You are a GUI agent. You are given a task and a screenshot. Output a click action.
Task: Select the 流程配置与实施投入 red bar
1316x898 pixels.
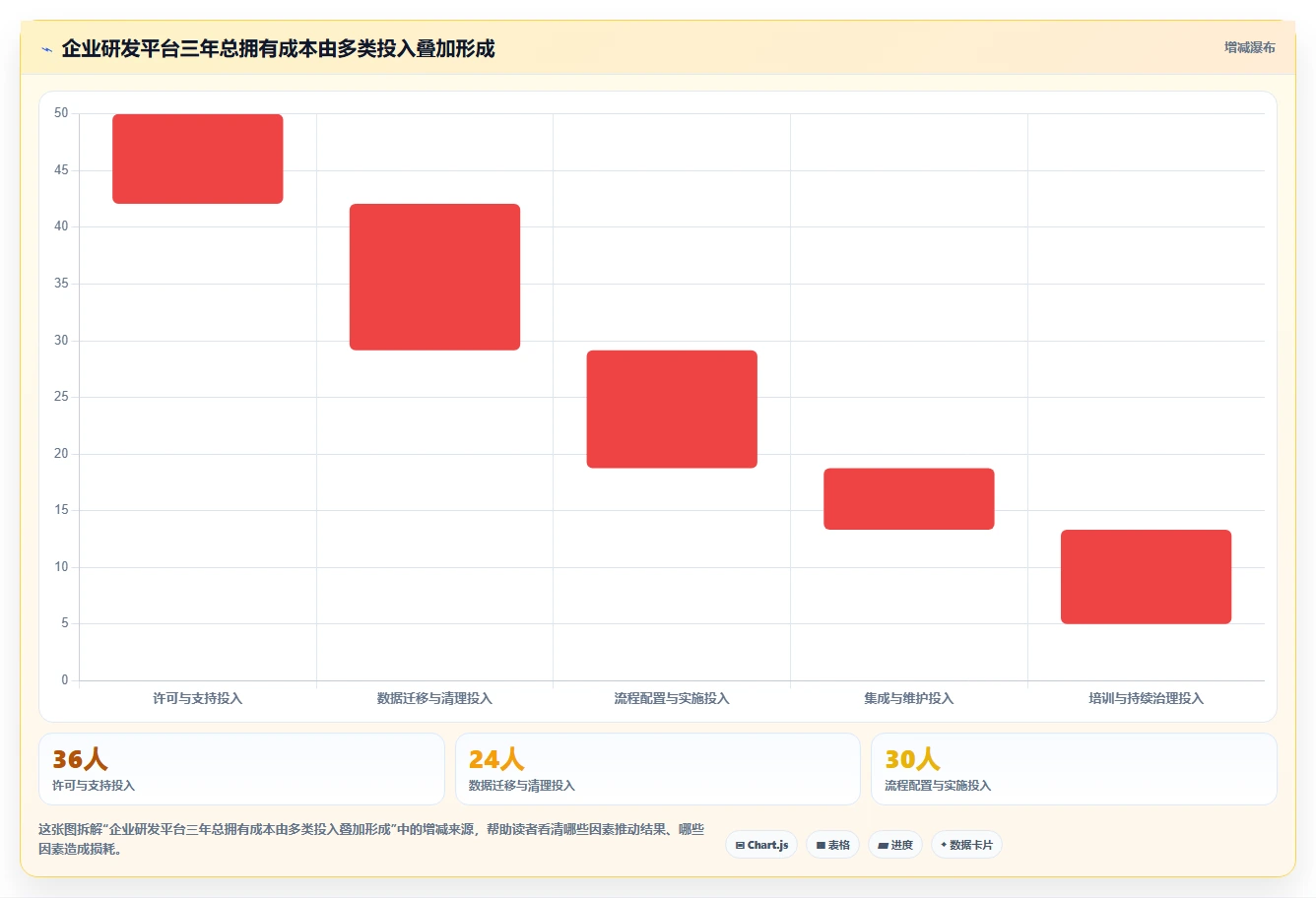[x=672, y=409]
